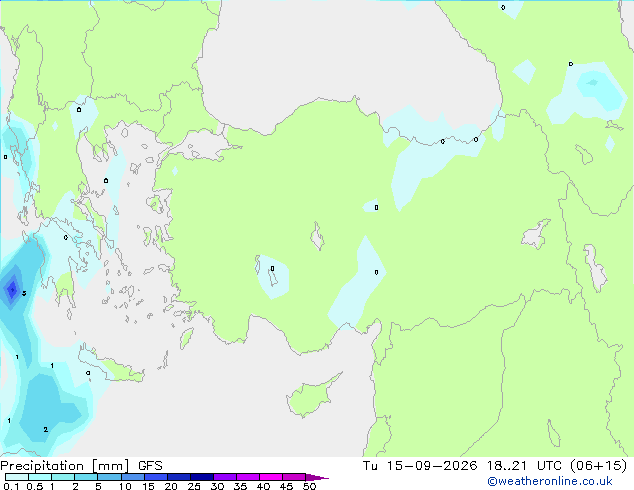The height and width of the screenshot is (490, 634).
Task: Select the purple 30 mm legend swatch
Action: point(225,477)
